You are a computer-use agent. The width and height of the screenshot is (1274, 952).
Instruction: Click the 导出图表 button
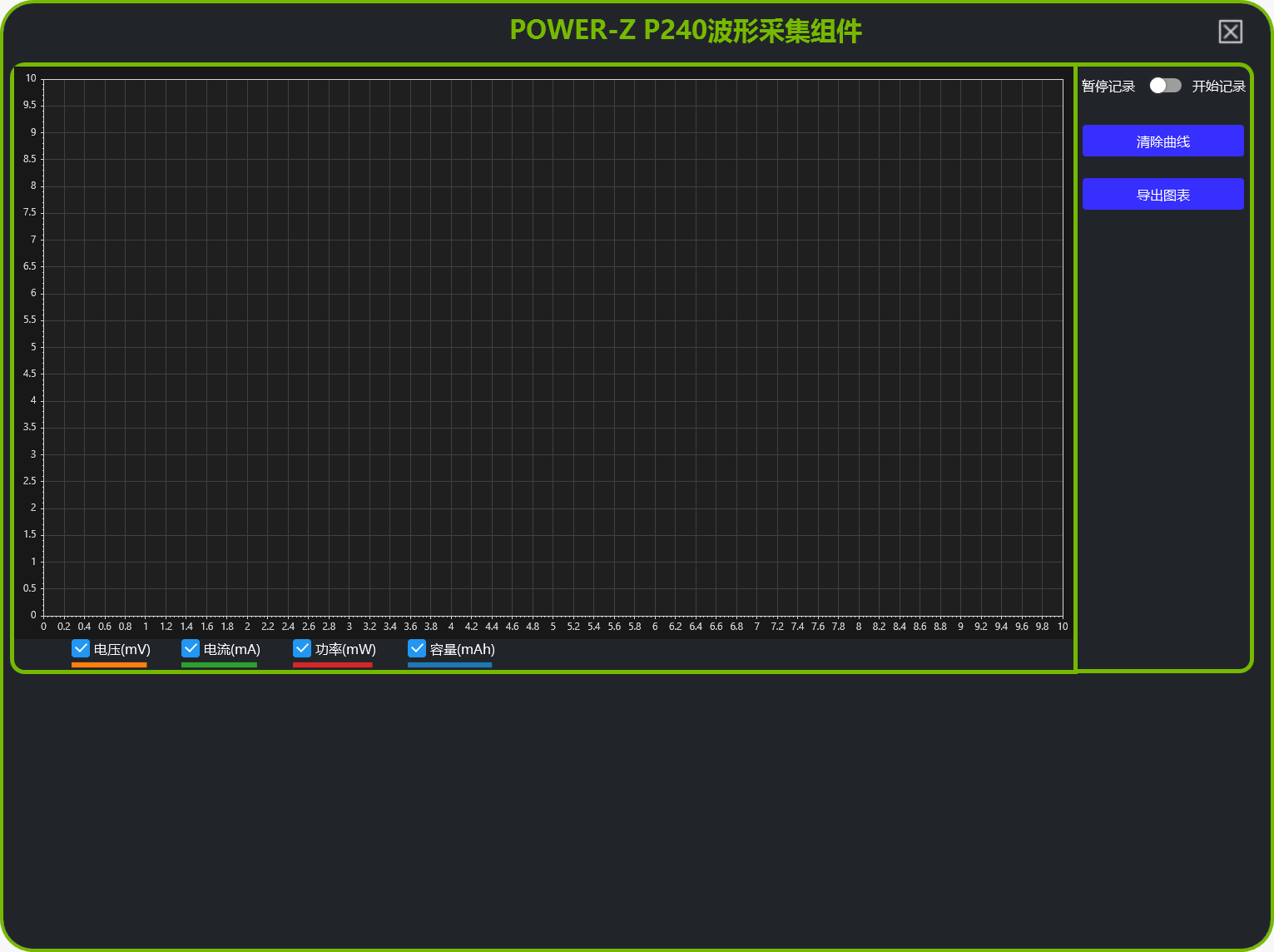[x=1162, y=194]
